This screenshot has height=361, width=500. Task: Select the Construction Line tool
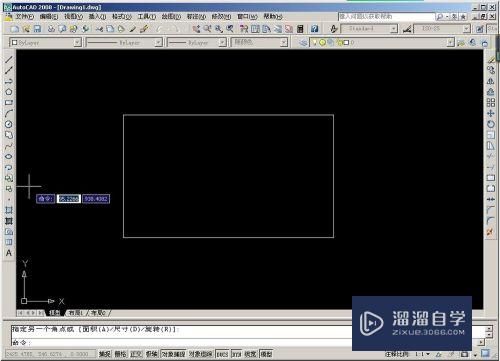click(9, 70)
